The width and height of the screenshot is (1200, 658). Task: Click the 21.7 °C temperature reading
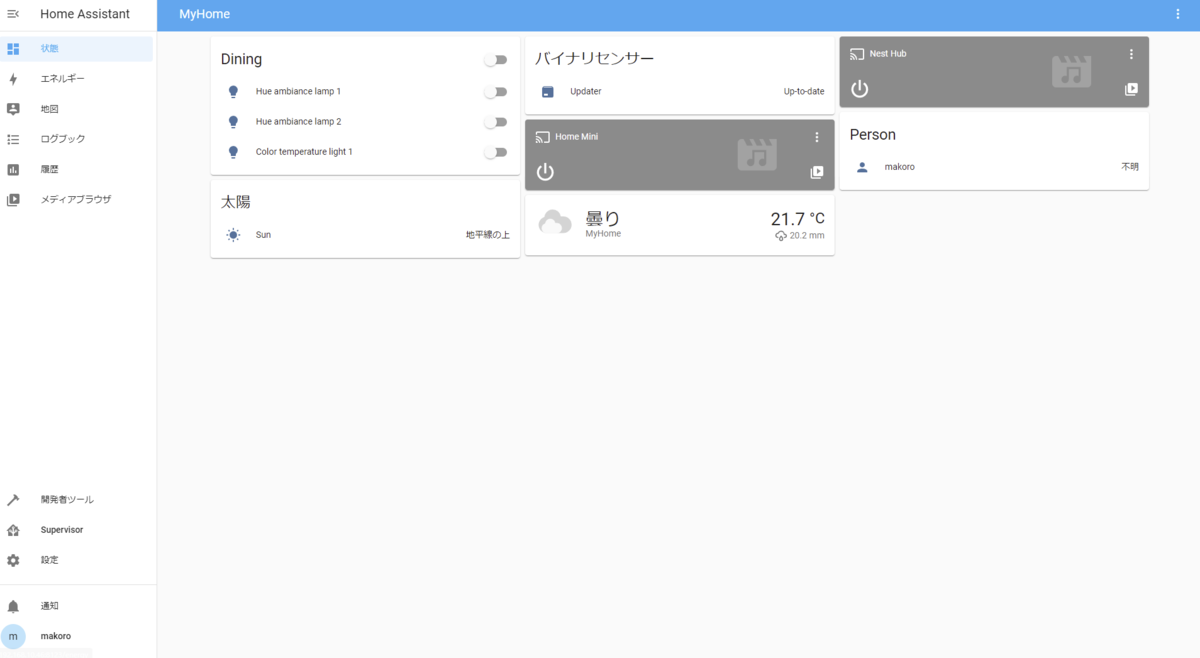pyautogui.click(x=798, y=219)
